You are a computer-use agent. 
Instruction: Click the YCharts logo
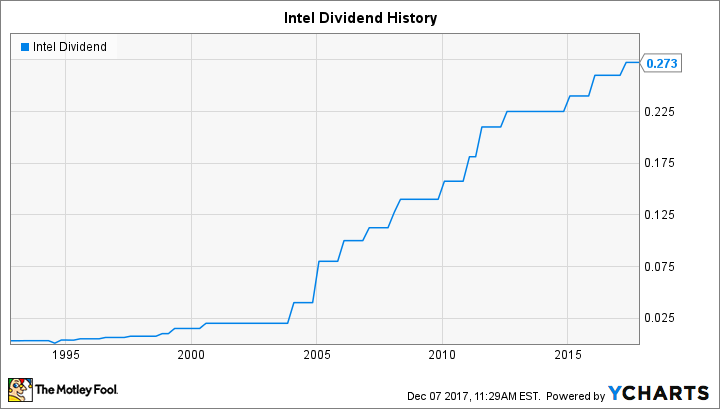point(659,392)
